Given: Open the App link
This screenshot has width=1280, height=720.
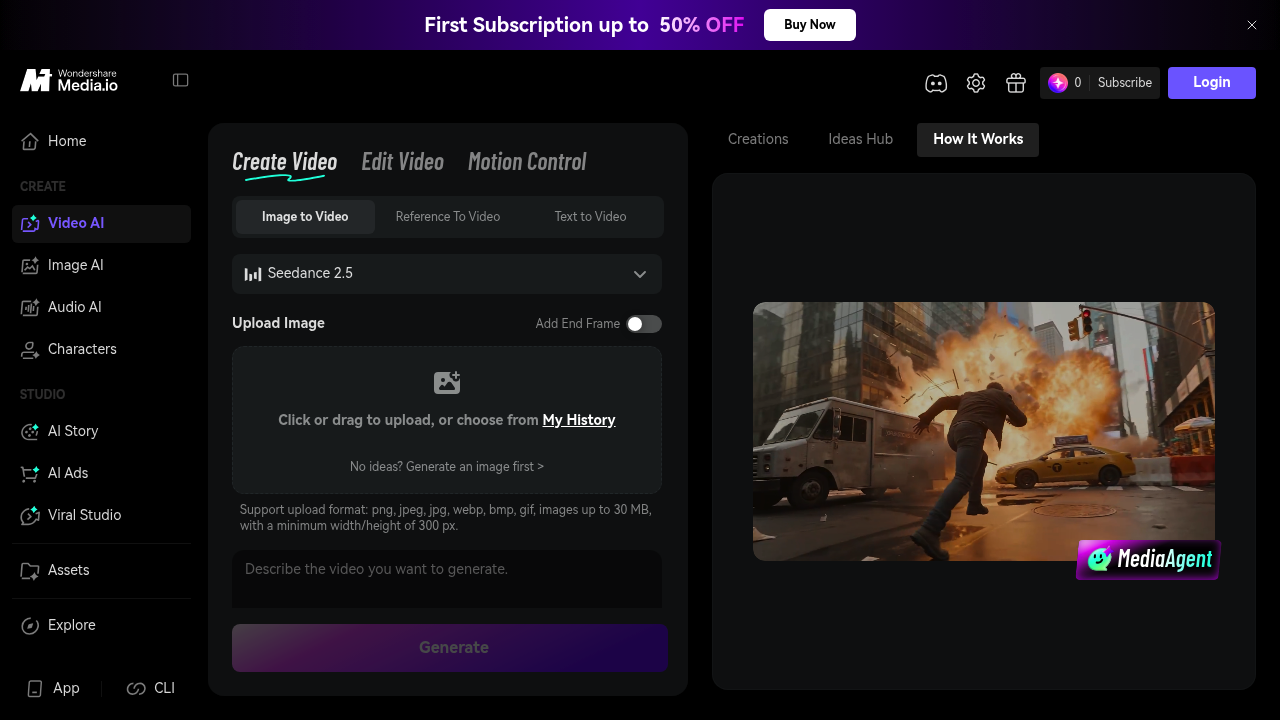Looking at the screenshot, I should [x=53, y=688].
